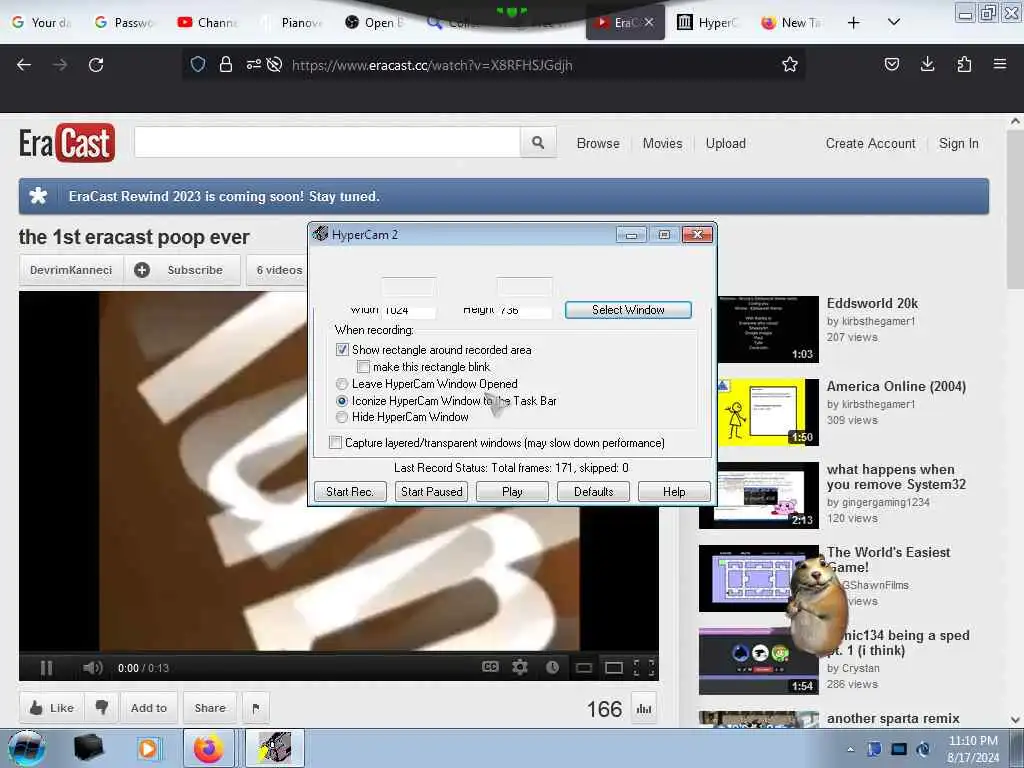Open the list all tabs dropdown arrow
This screenshot has width=1024, height=768.
tap(894, 22)
